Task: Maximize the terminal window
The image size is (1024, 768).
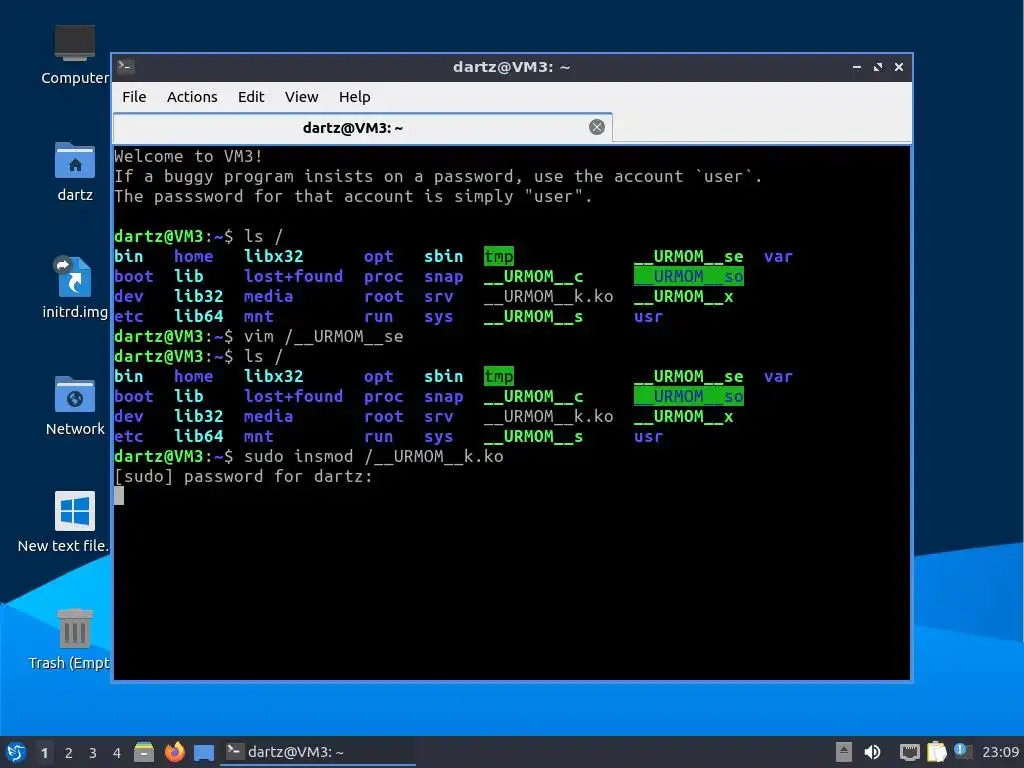Action: pyautogui.click(x=878, y=67)
